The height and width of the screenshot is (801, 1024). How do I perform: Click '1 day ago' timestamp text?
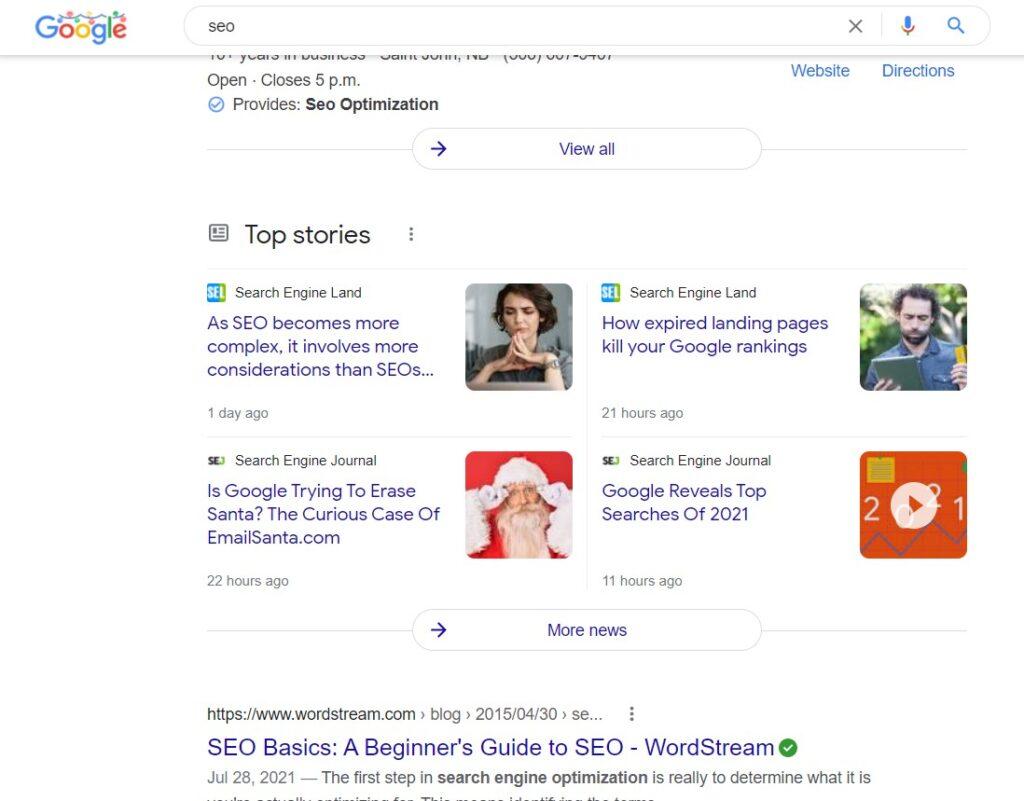[238, 413]
